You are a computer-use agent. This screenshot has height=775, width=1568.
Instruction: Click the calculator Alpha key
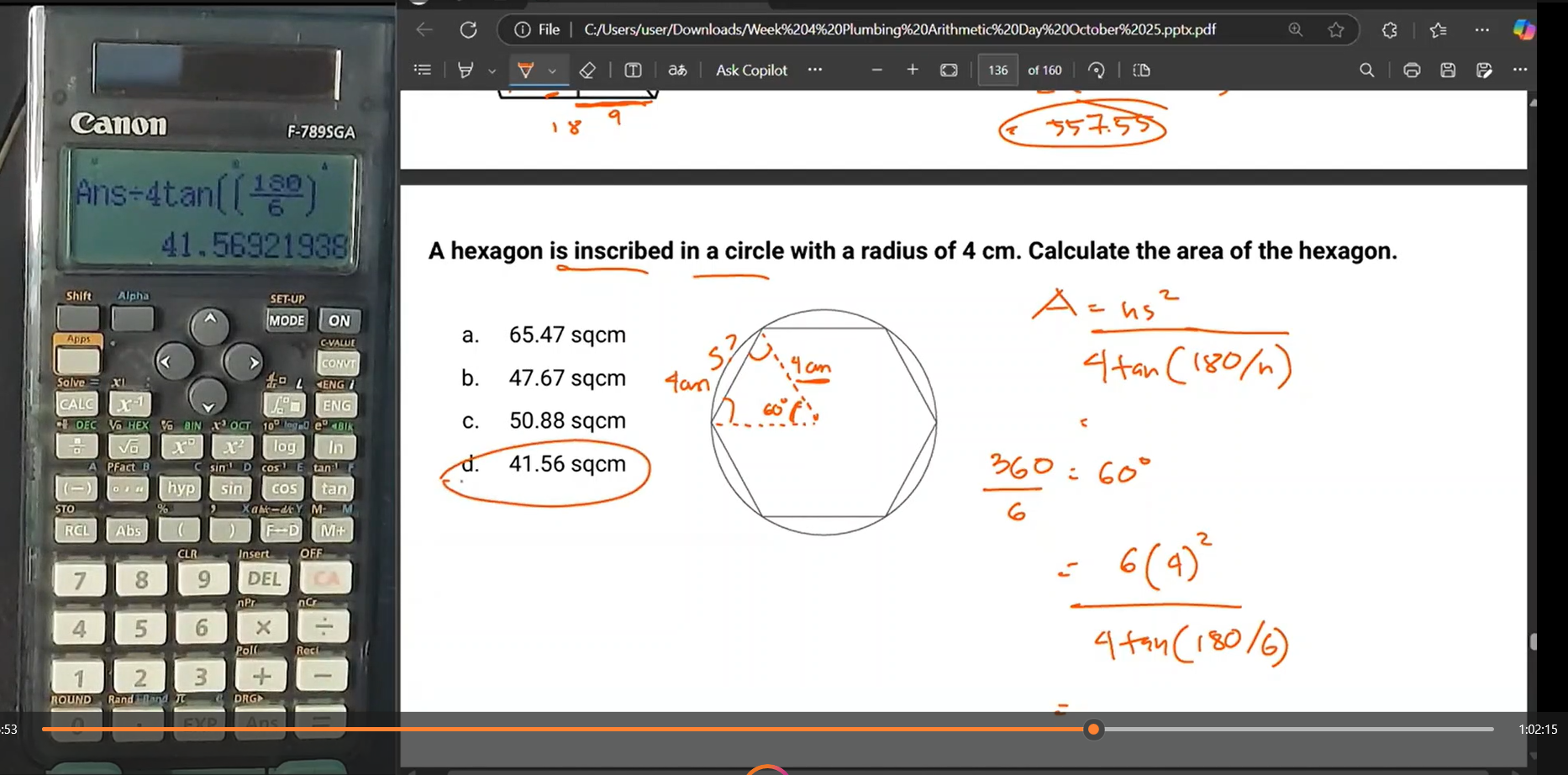[133, 318]
